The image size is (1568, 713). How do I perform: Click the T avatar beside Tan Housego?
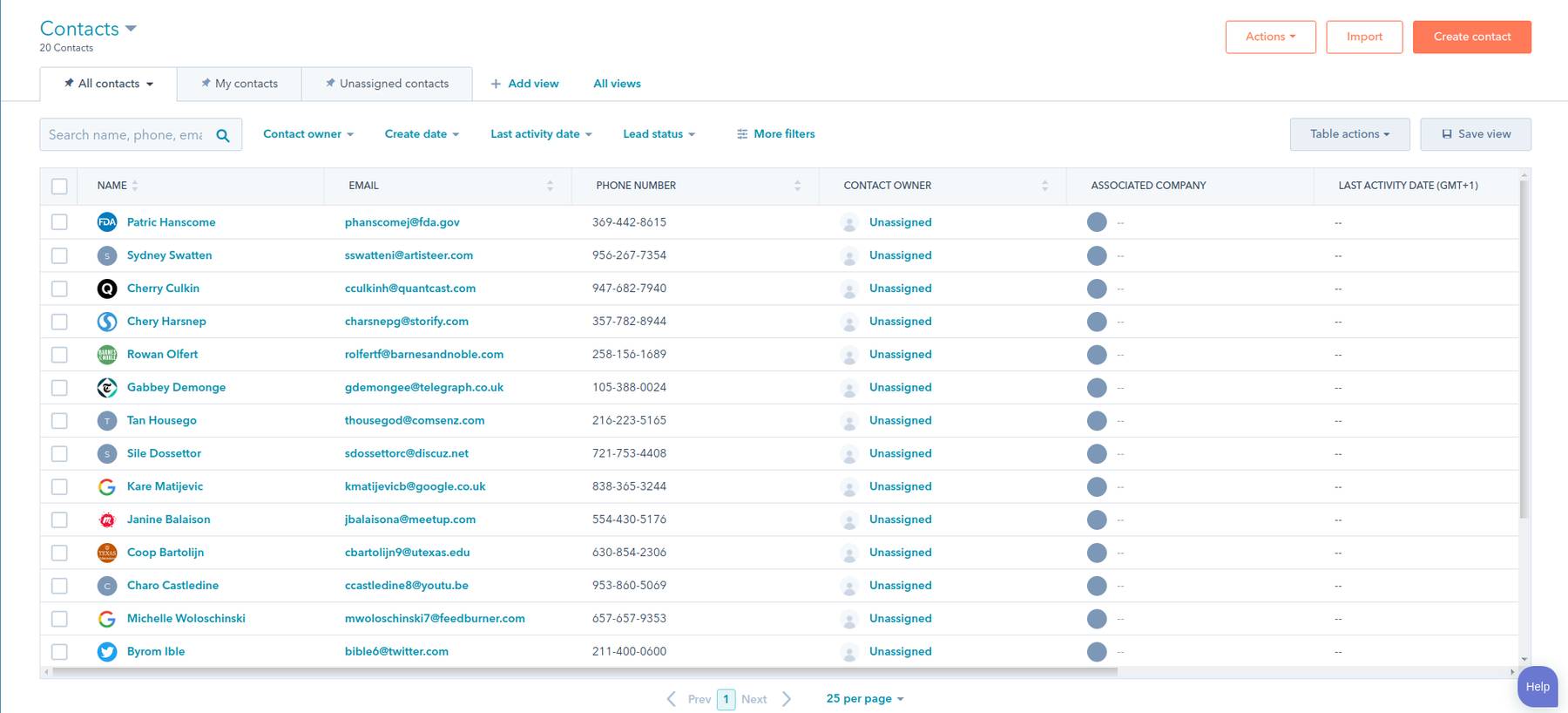pyautogui.click(x=107, y=421)
